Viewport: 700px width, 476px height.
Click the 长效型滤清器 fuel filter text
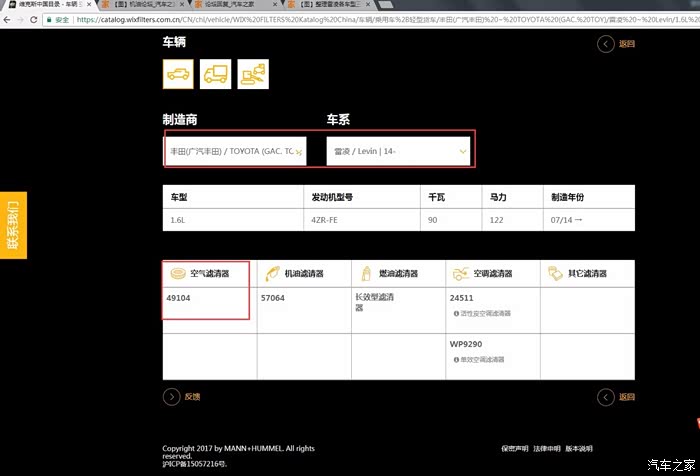point(374,302)
